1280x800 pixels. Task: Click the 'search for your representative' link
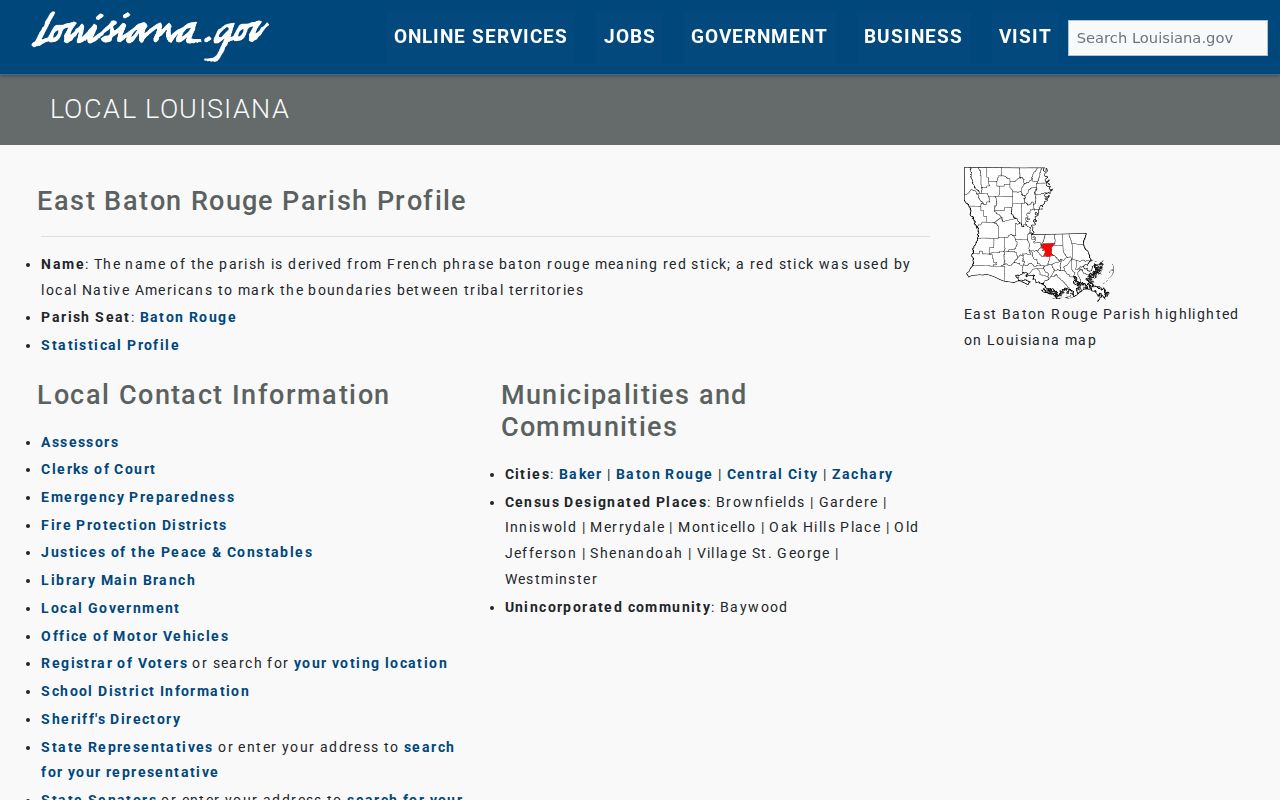[x=248, y=759]
